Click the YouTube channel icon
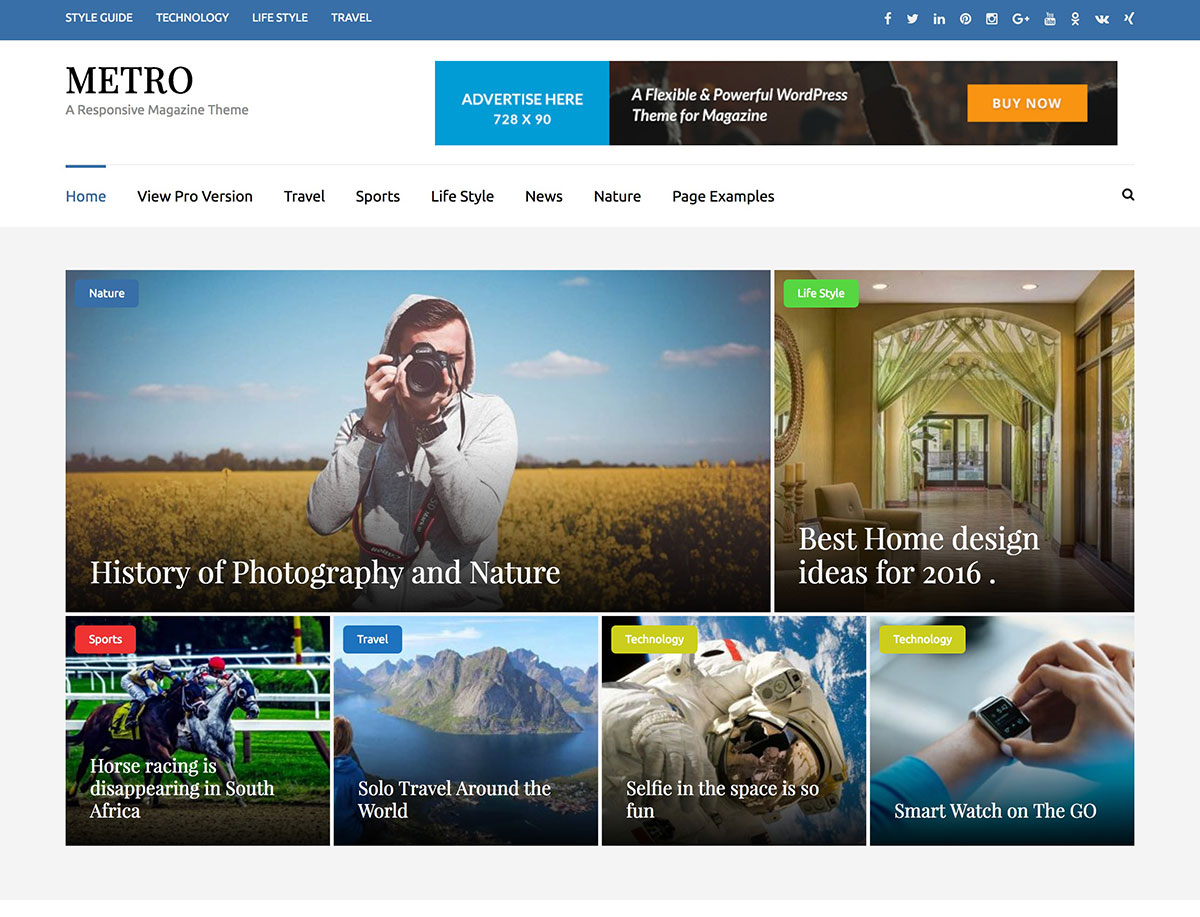Viewport: 1200px width, 917px height. click(x=1050, y=18)
